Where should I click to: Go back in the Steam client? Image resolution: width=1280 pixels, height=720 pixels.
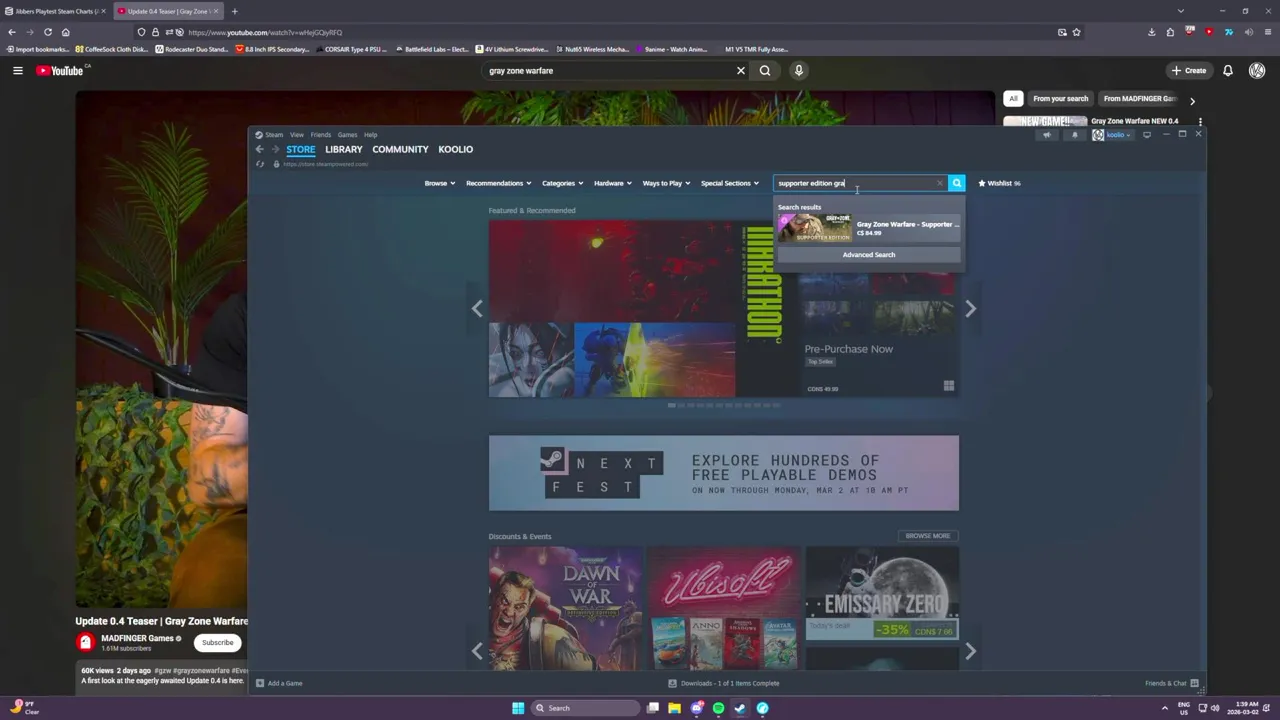pyautogui.click(x=260, y=149)
